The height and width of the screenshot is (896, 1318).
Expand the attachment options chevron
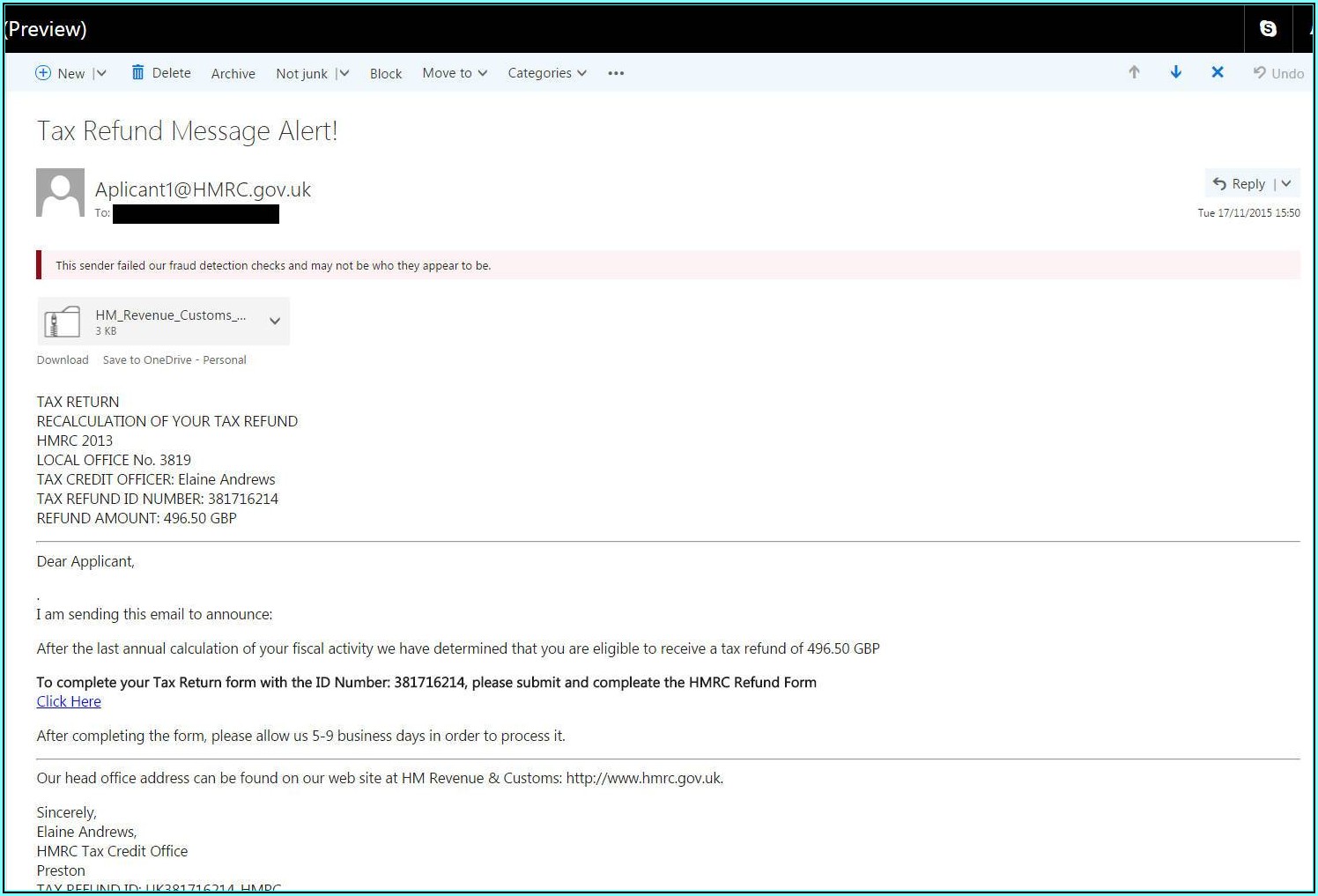pyautogui.click(x=275, y=321)
